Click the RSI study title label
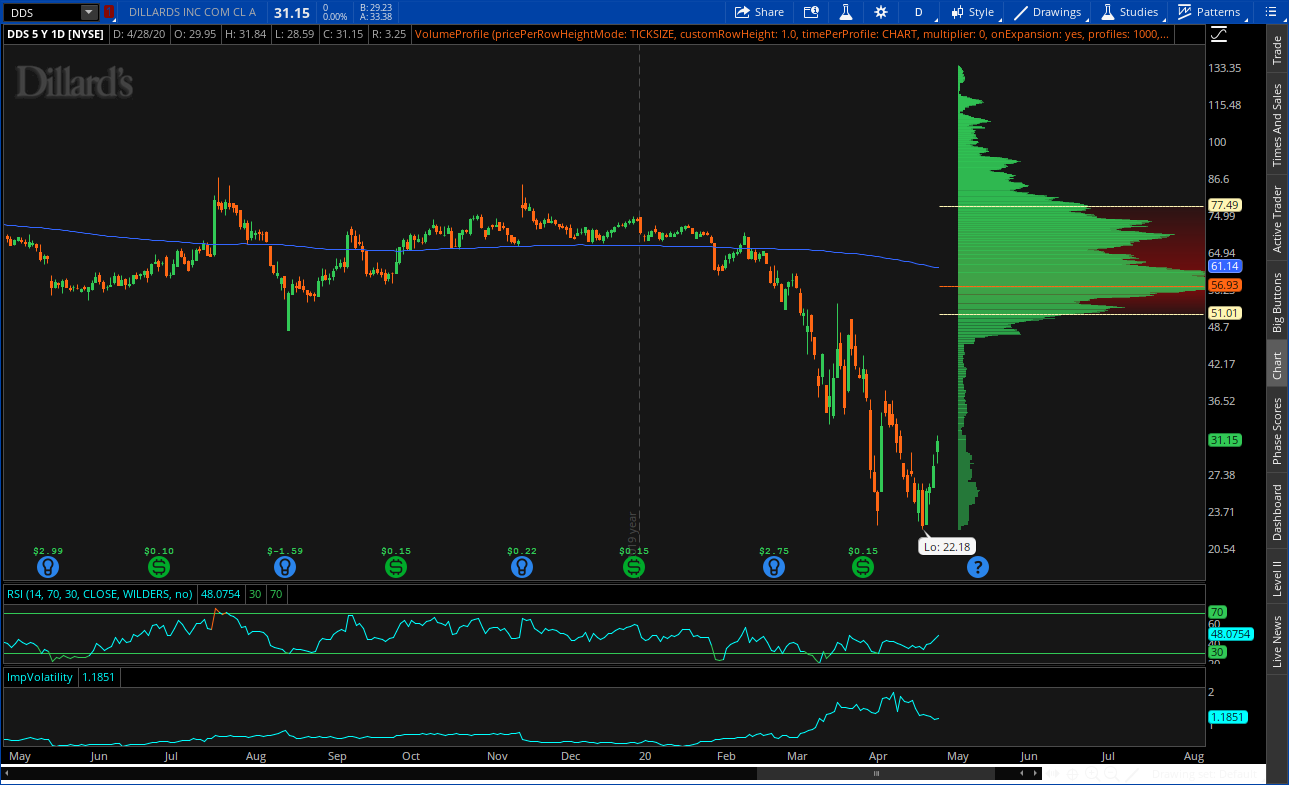1289x785 pixels. 100,593
